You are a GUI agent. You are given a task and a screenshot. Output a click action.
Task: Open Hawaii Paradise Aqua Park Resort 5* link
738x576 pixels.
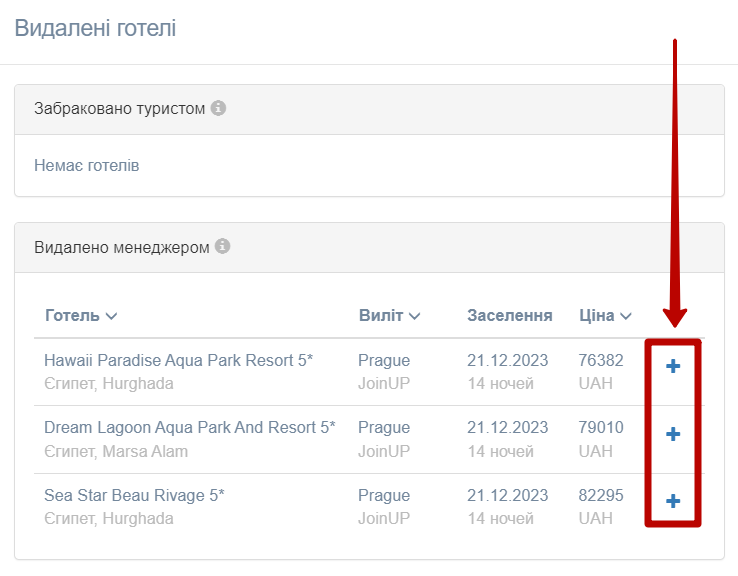[178, 360]
